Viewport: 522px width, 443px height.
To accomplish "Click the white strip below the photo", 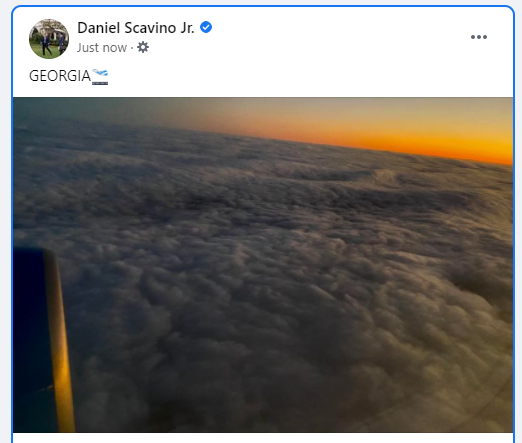I will (263, 438).
